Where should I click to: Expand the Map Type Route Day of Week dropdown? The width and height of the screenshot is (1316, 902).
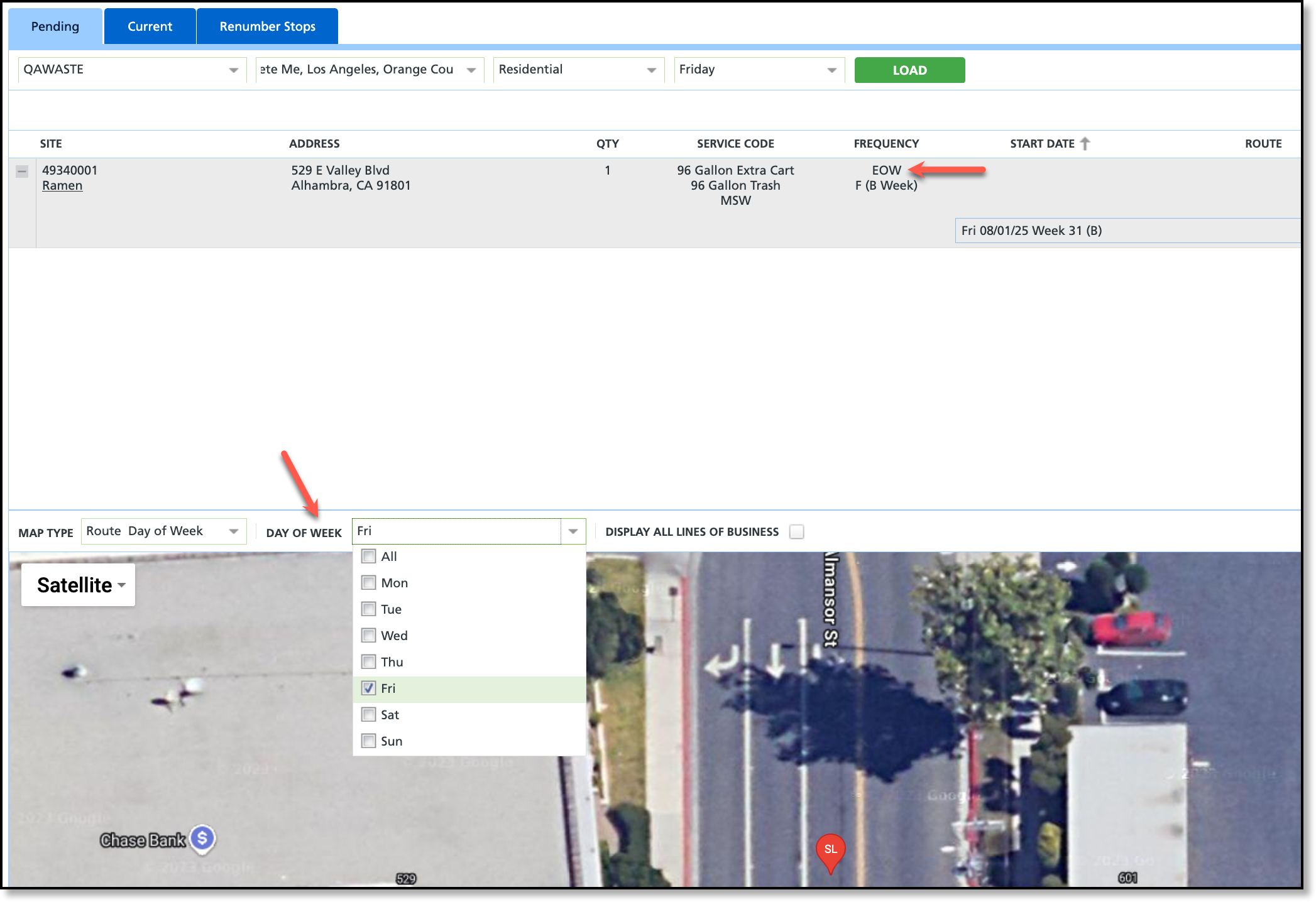pos(233,531)
